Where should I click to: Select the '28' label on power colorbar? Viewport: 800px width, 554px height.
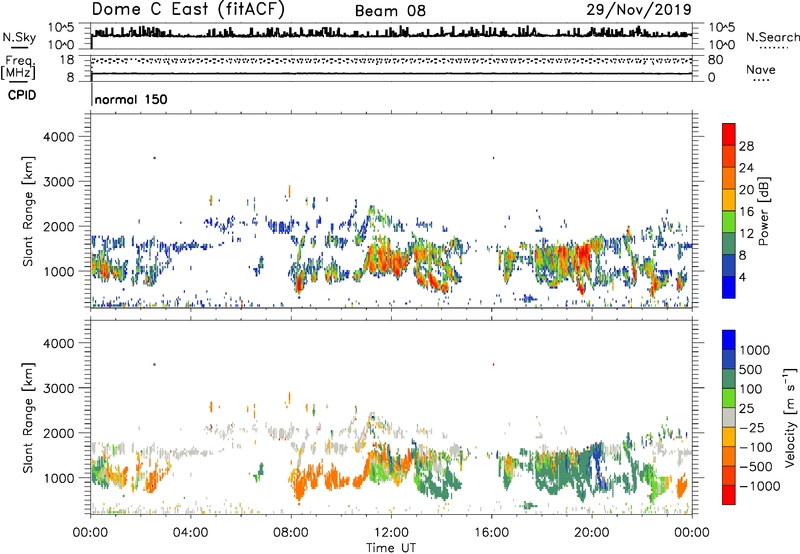tap(746, 146)
